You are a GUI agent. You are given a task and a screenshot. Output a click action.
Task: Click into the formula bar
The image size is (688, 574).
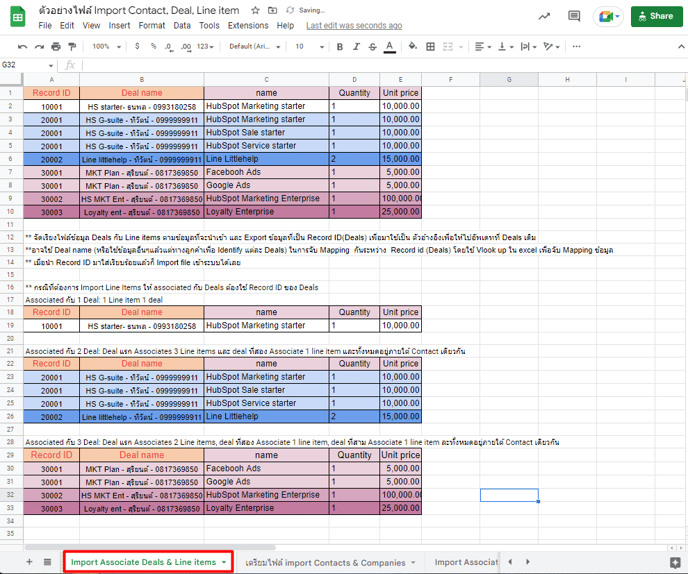point(382,65)
